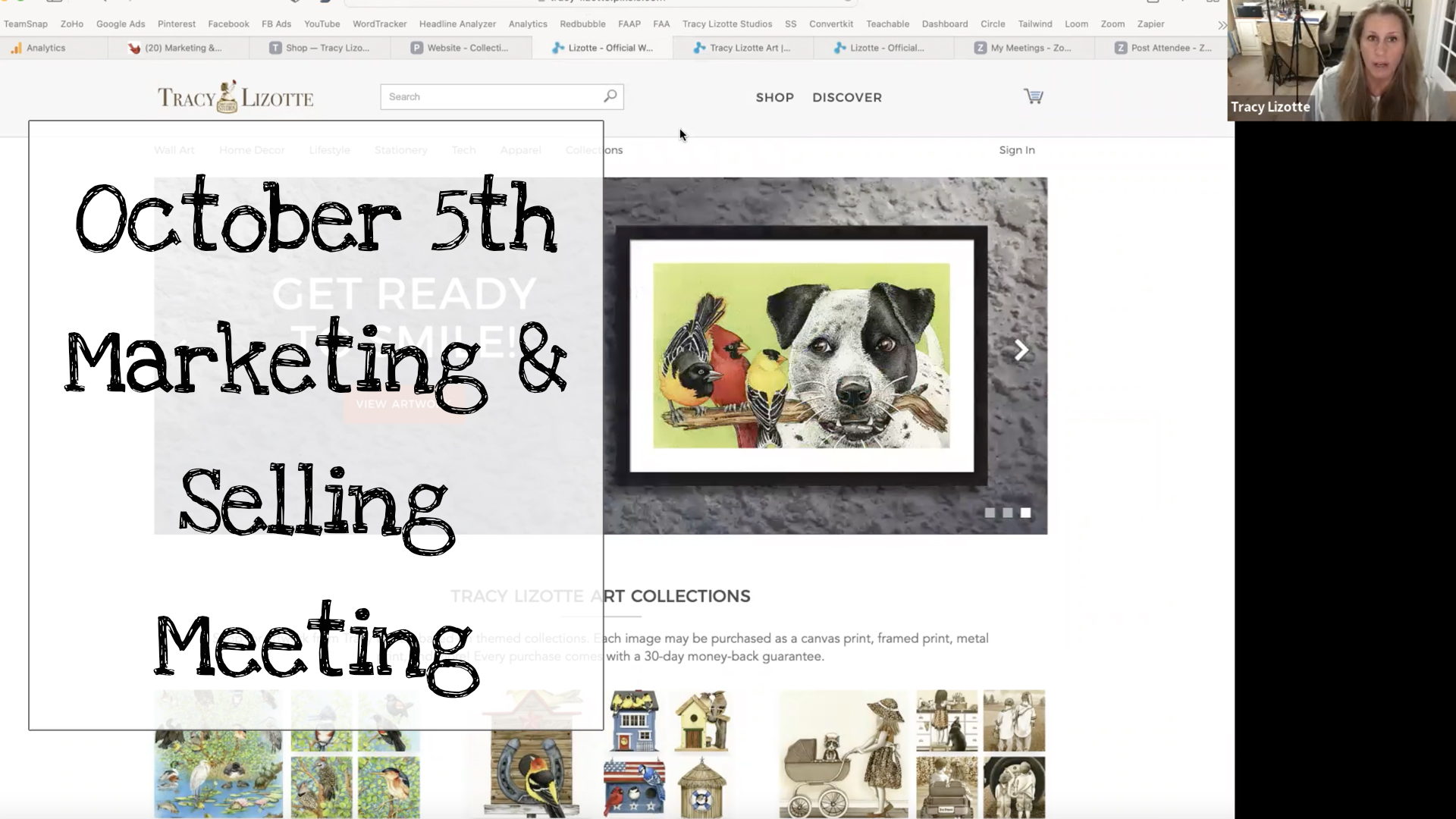Open Tailwind bookmark

pos(1035,24)
